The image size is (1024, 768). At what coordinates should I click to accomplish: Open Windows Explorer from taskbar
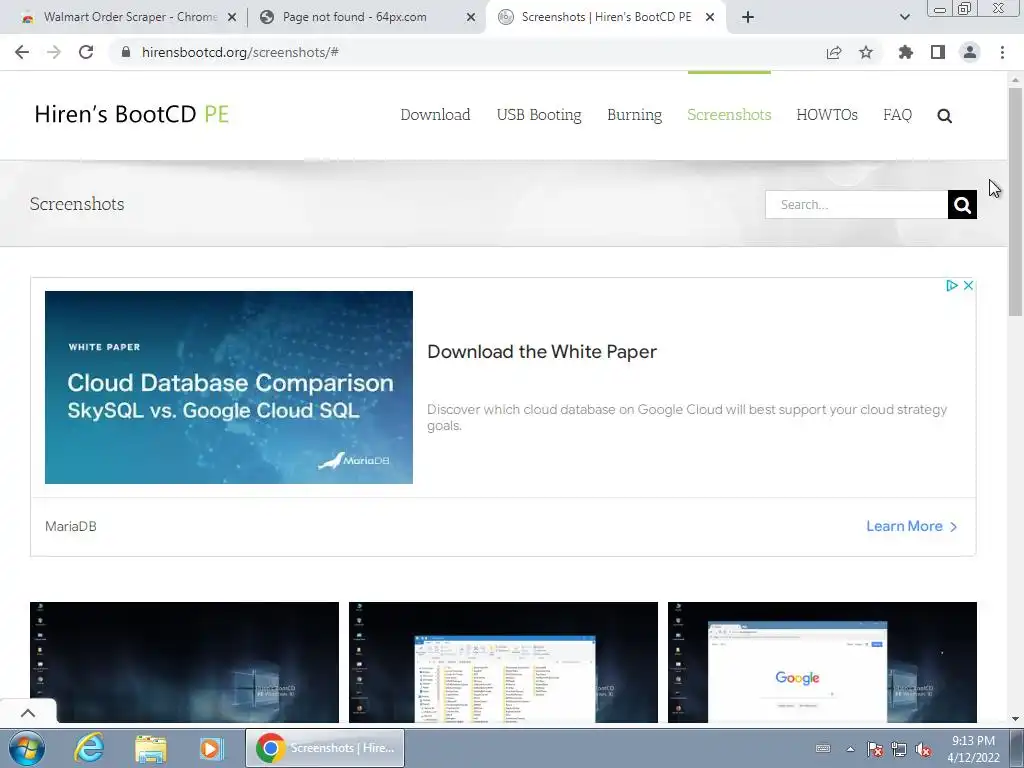151,748
